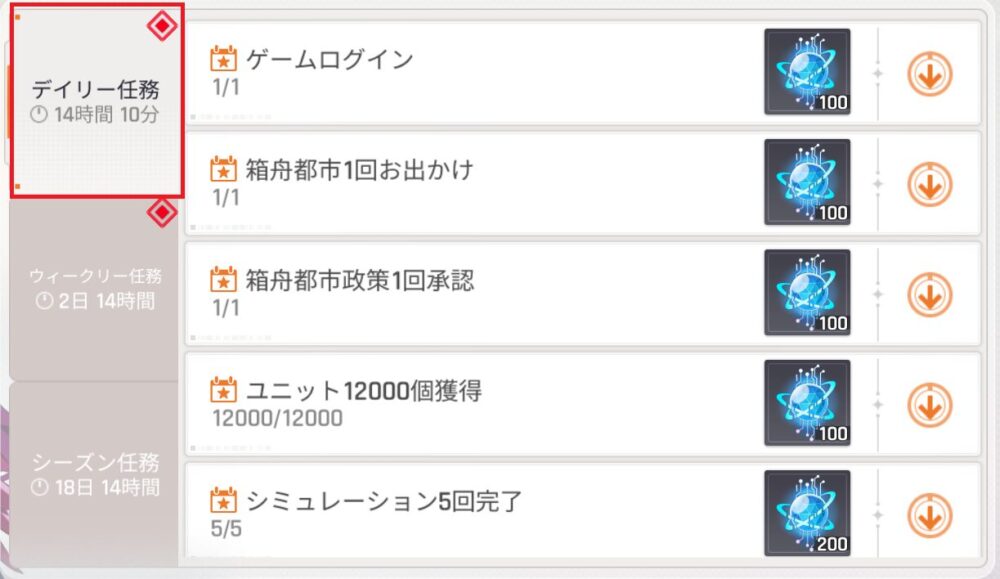
Task: Claim reward for ユニット12000個獲得
Action: (929, 405)
